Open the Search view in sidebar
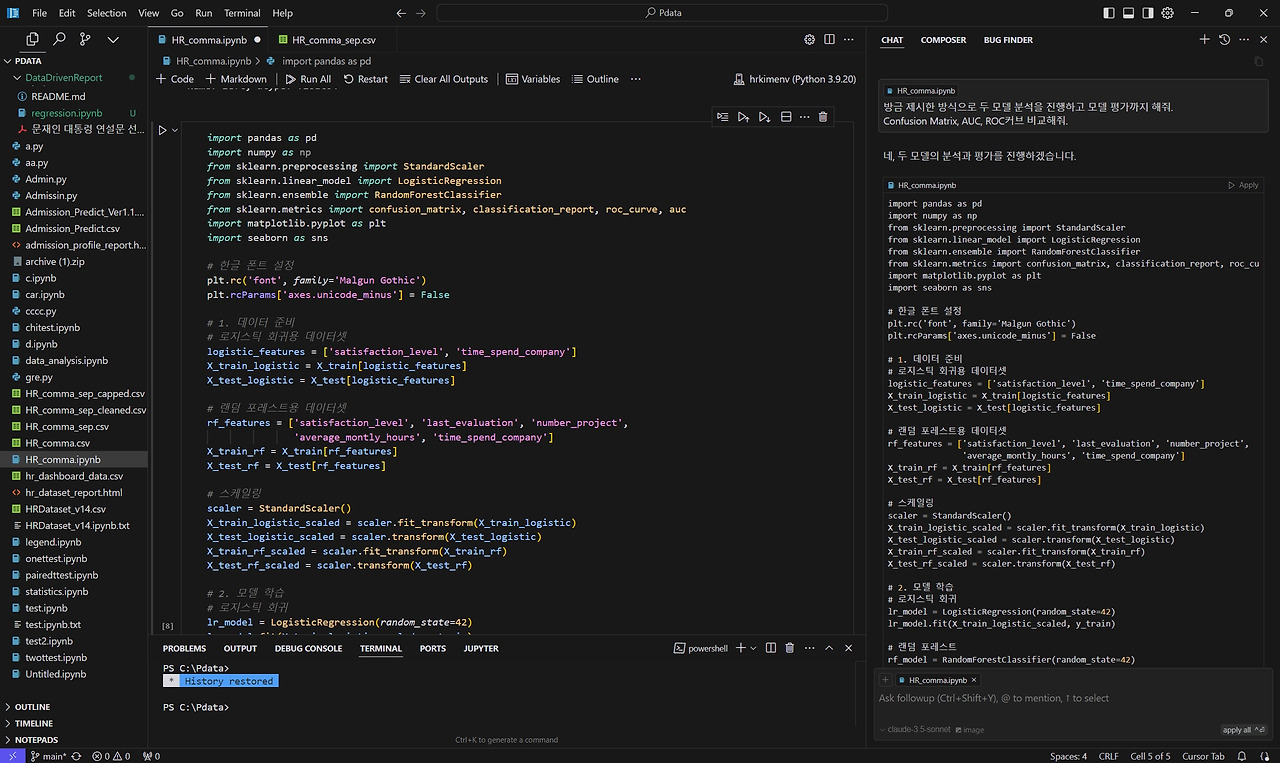Viewport: 1280px width, 763px height. (59, 39)
